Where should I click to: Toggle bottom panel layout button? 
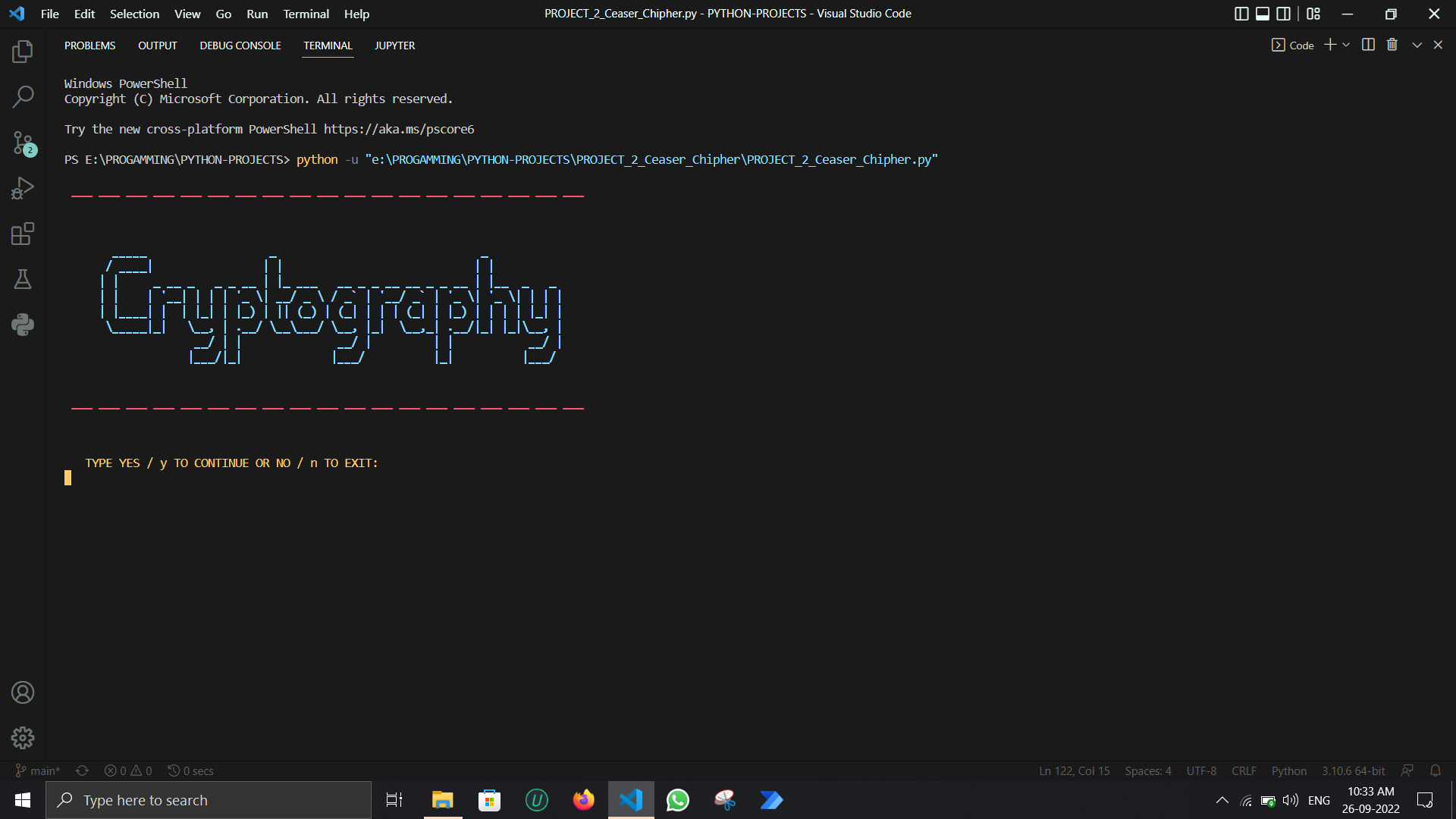tap(1263, 14)
